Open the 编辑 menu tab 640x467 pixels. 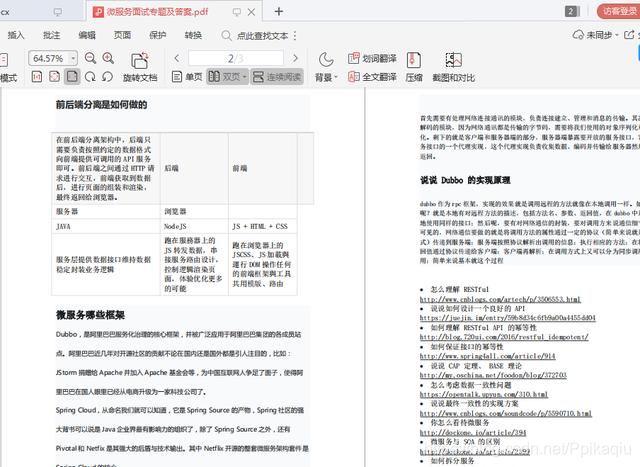[87, 35]
